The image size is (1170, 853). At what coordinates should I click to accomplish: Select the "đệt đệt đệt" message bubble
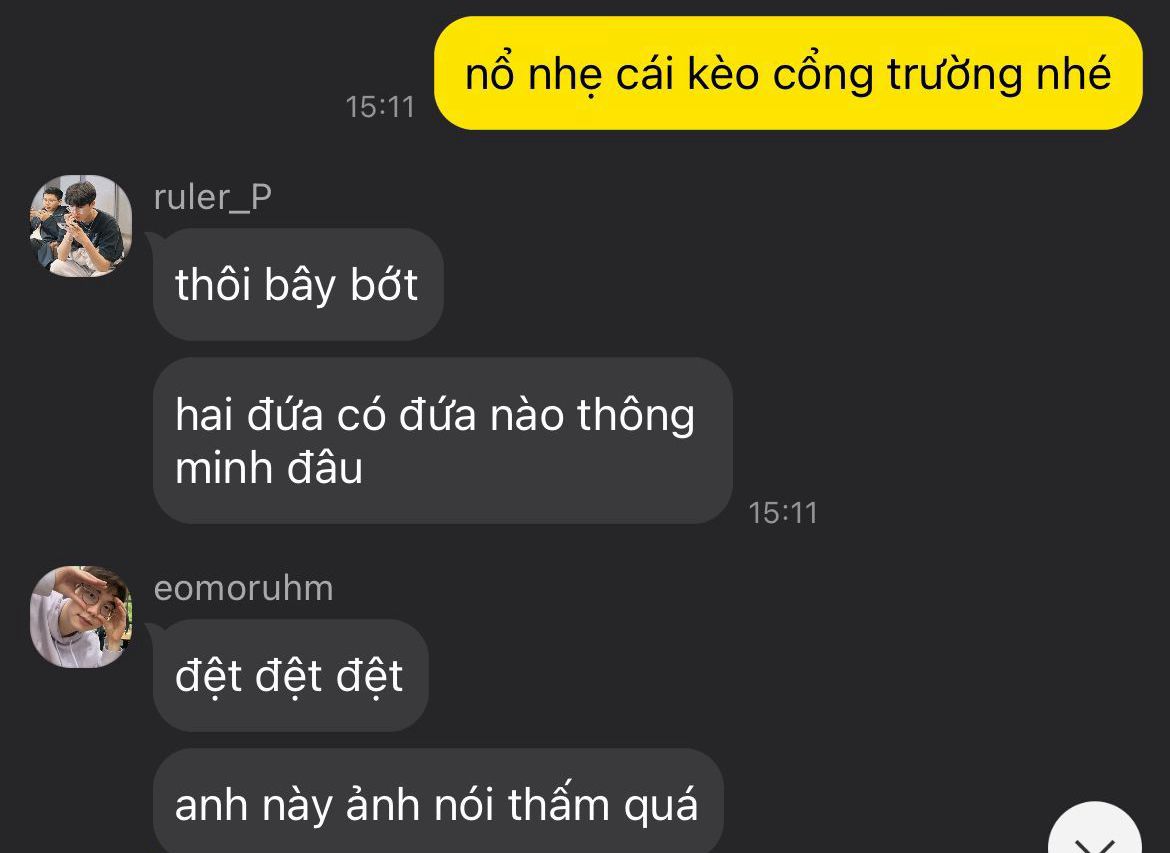pyautogui.click(x=290, y=675)
